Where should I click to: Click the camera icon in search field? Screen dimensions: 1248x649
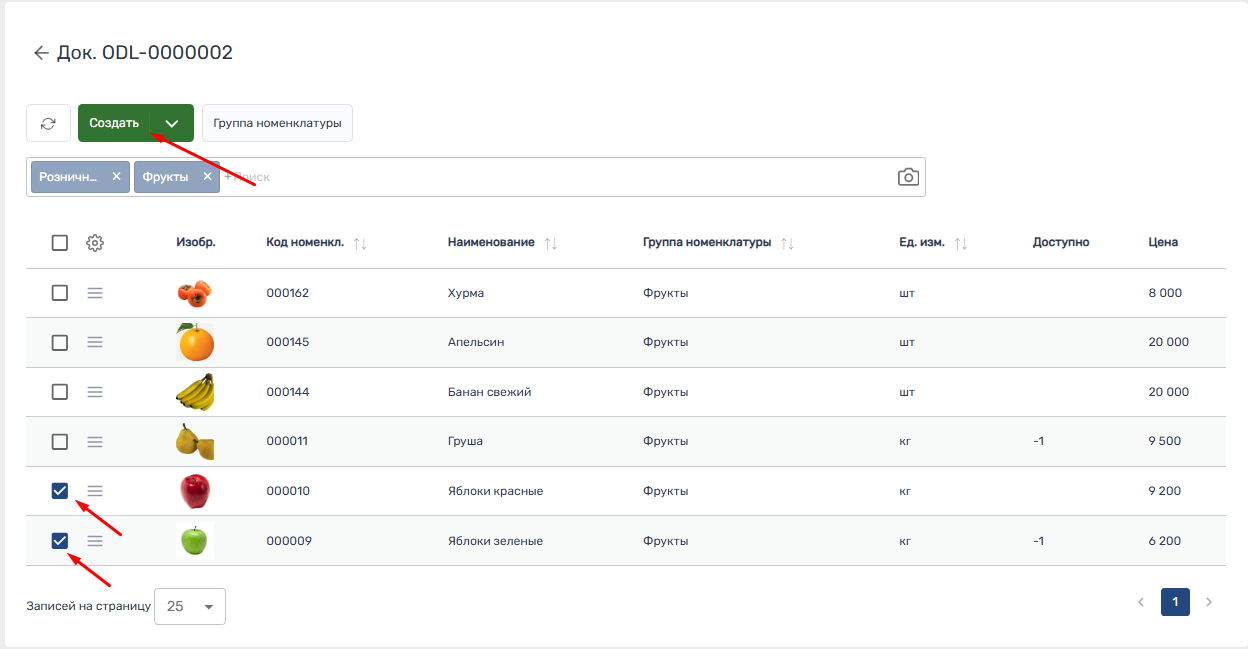907,177
